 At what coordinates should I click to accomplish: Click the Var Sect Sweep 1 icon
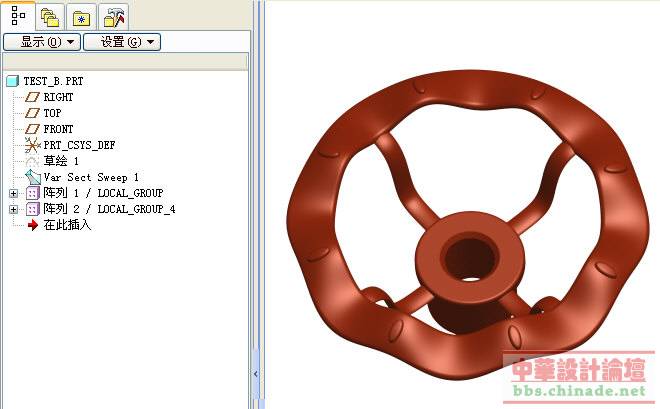click(x=31, y=177)
